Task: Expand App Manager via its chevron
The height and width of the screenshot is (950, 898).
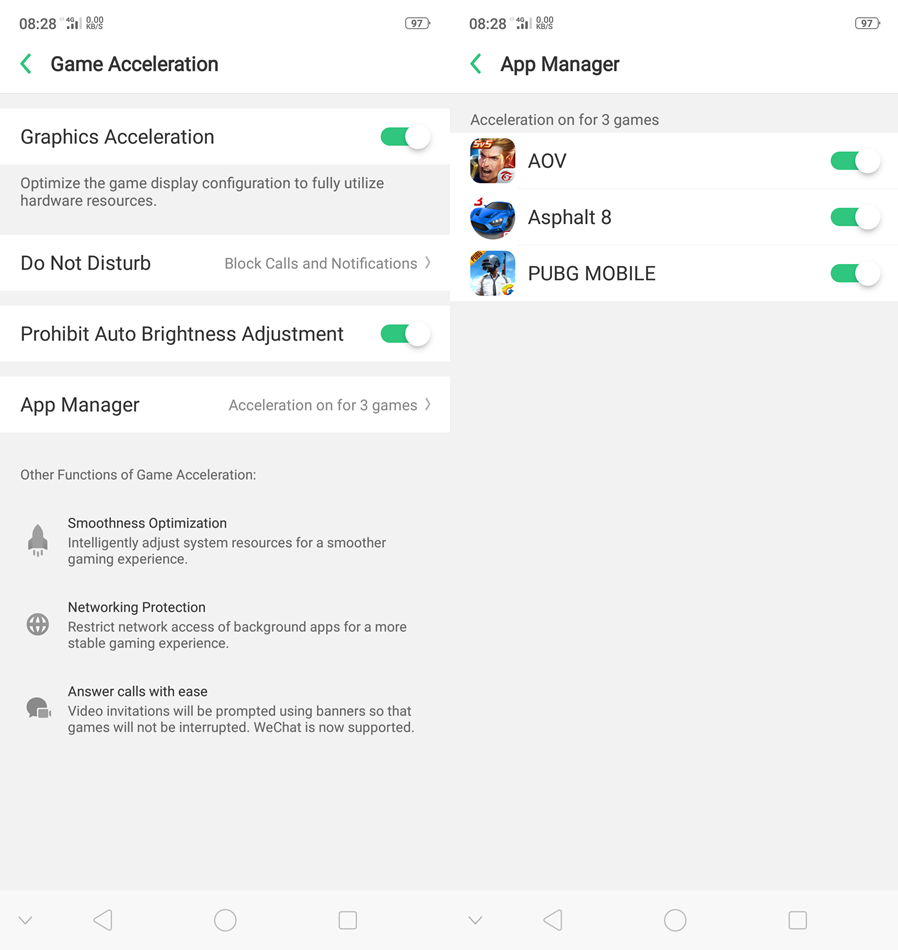Action: 428,405
